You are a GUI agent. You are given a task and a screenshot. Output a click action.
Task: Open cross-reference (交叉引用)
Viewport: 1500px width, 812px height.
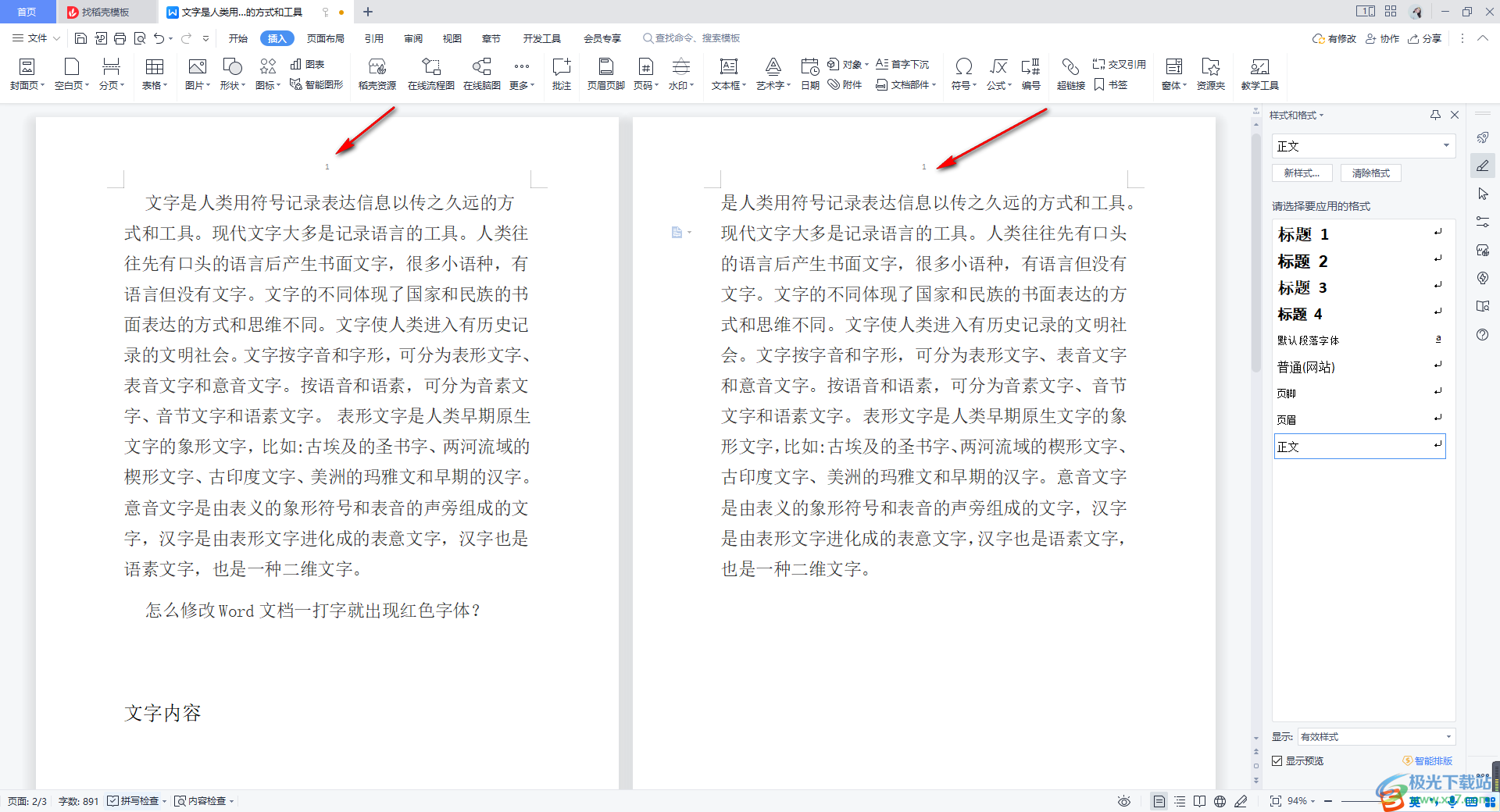click(1120, 64)
